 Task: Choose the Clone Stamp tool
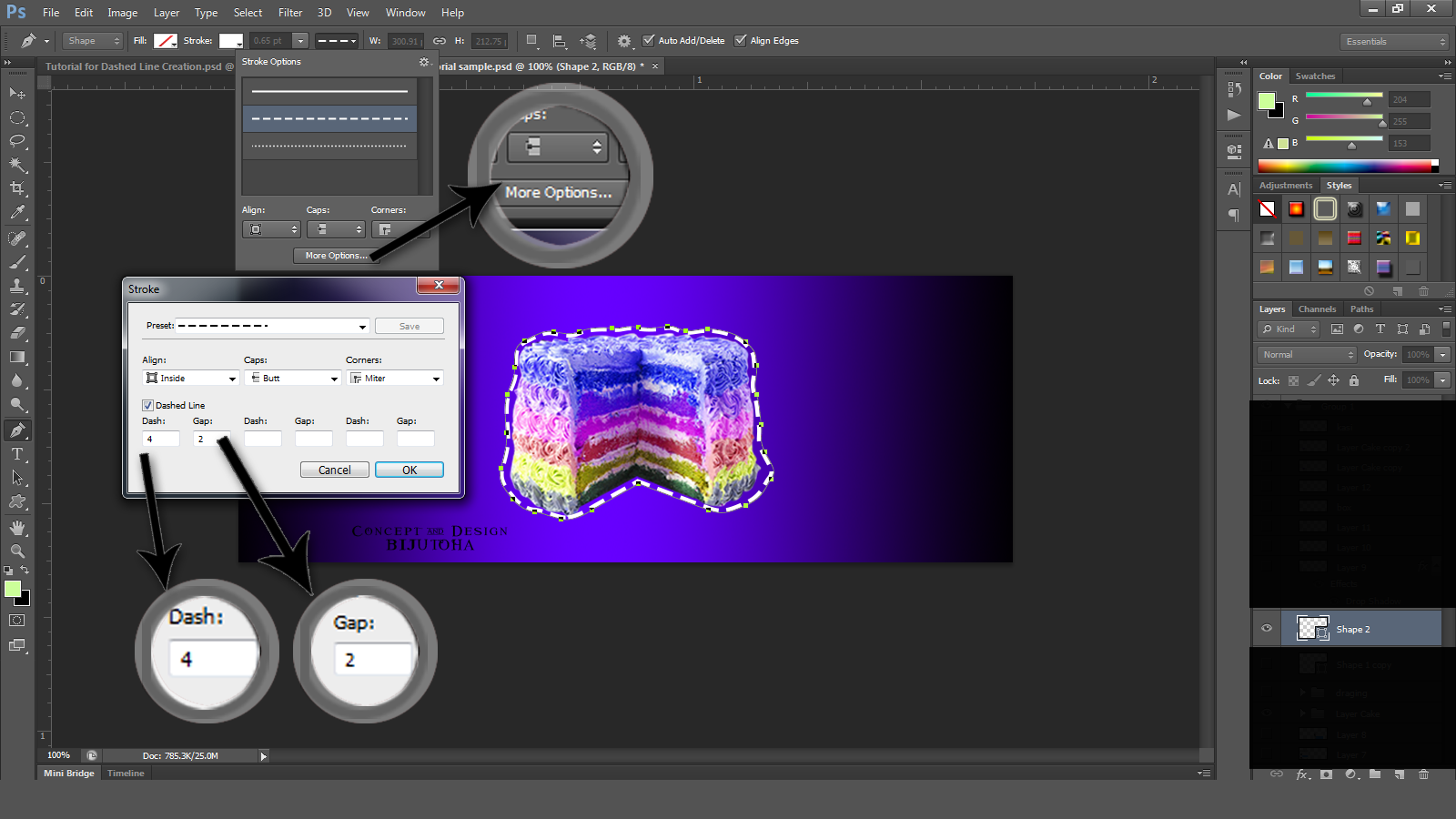[16, 284]
